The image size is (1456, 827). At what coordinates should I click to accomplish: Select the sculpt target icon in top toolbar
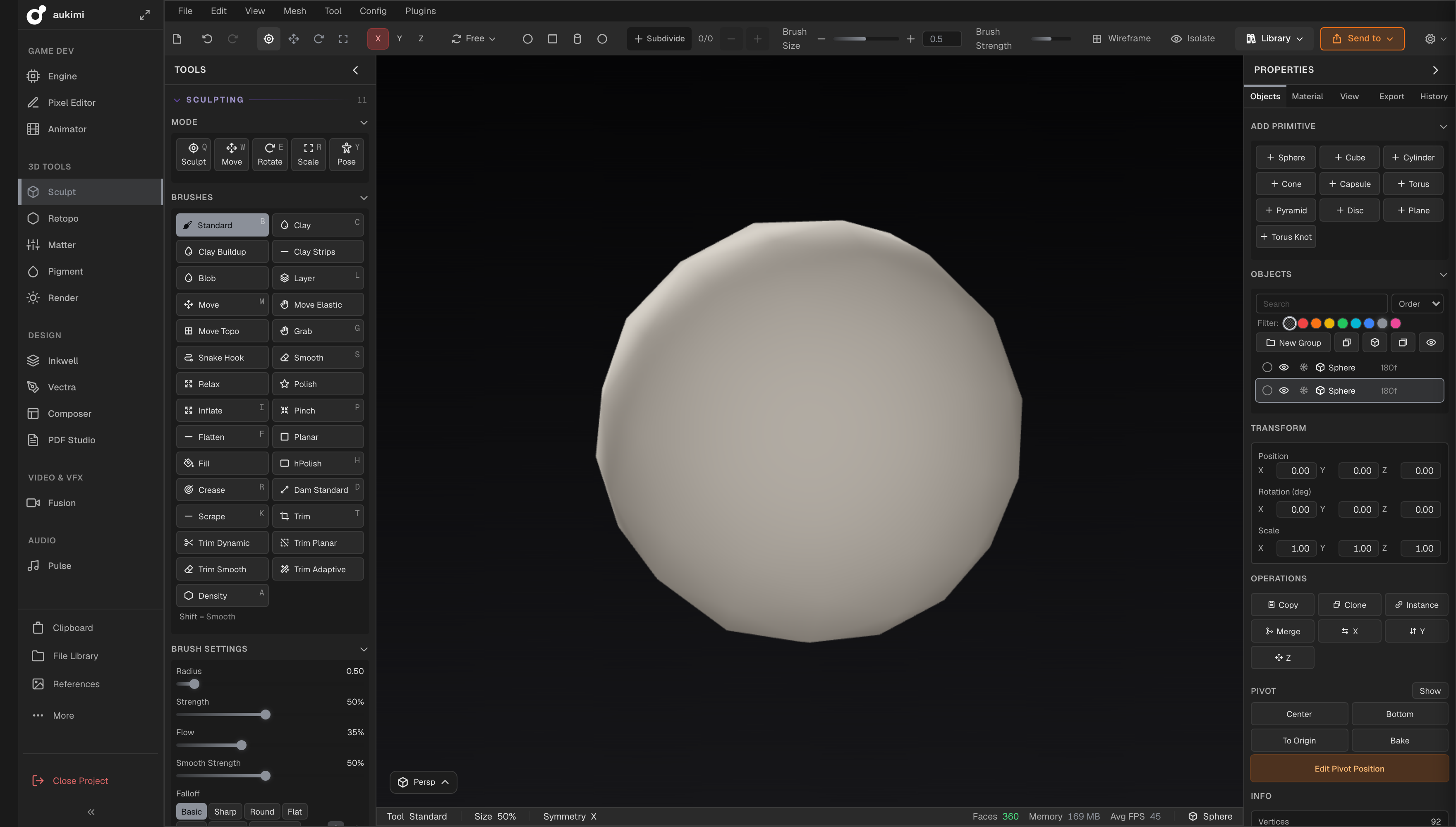point(269,38)
